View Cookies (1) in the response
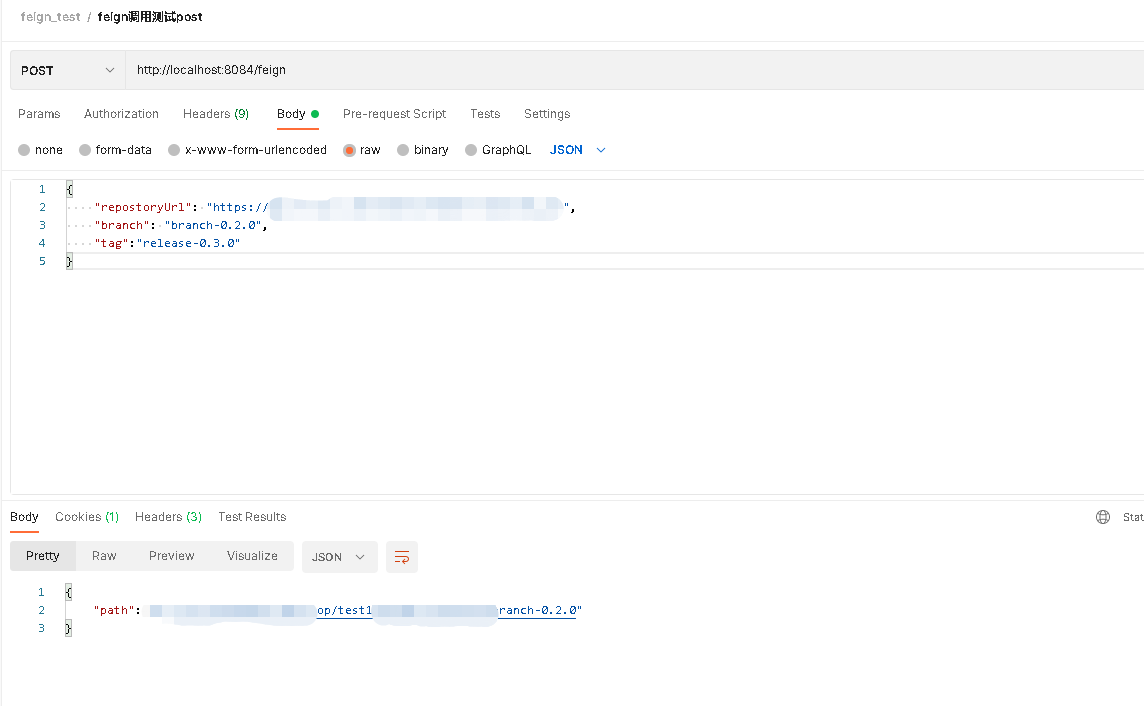The width and height of the screenshot is (1144, 706). tap(86, 517)
